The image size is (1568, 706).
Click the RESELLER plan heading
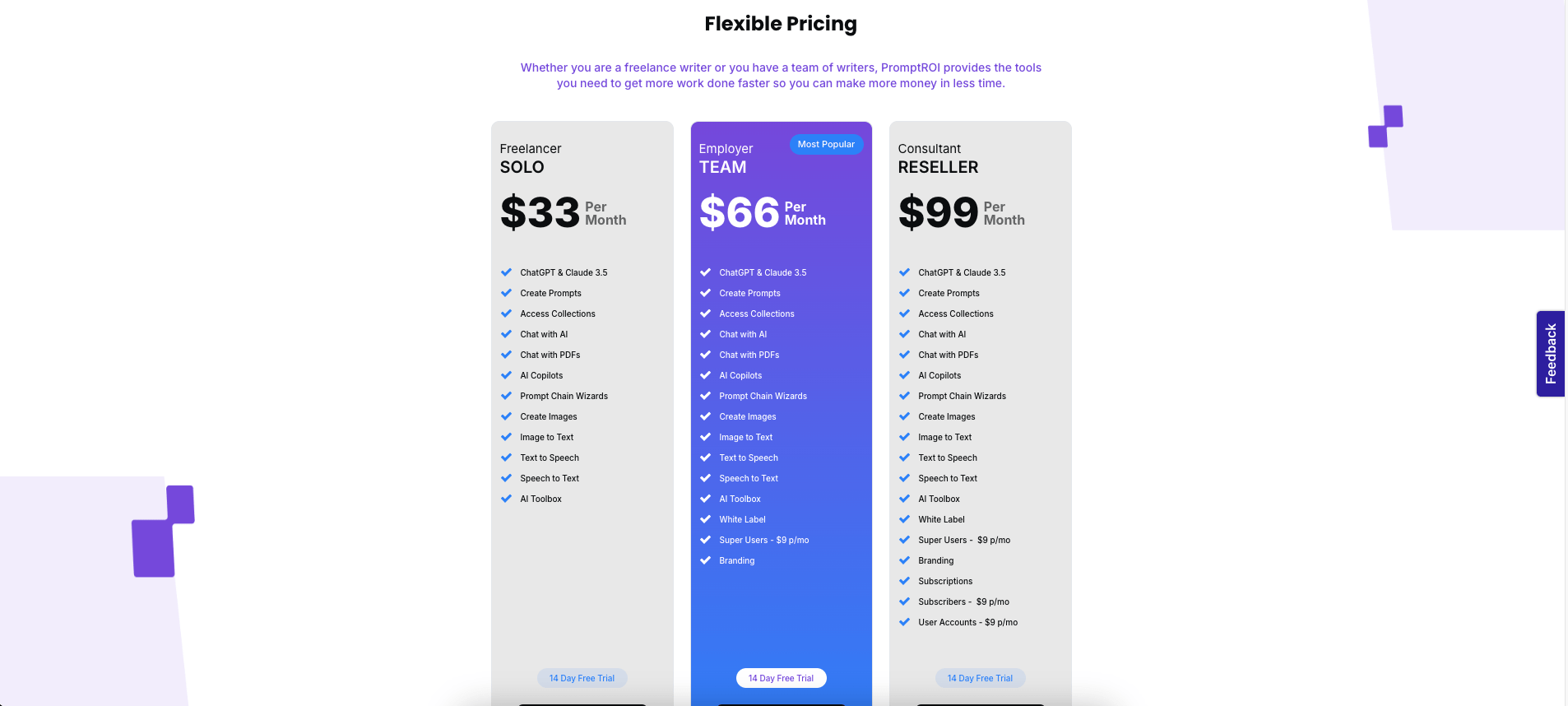(938, 167)
